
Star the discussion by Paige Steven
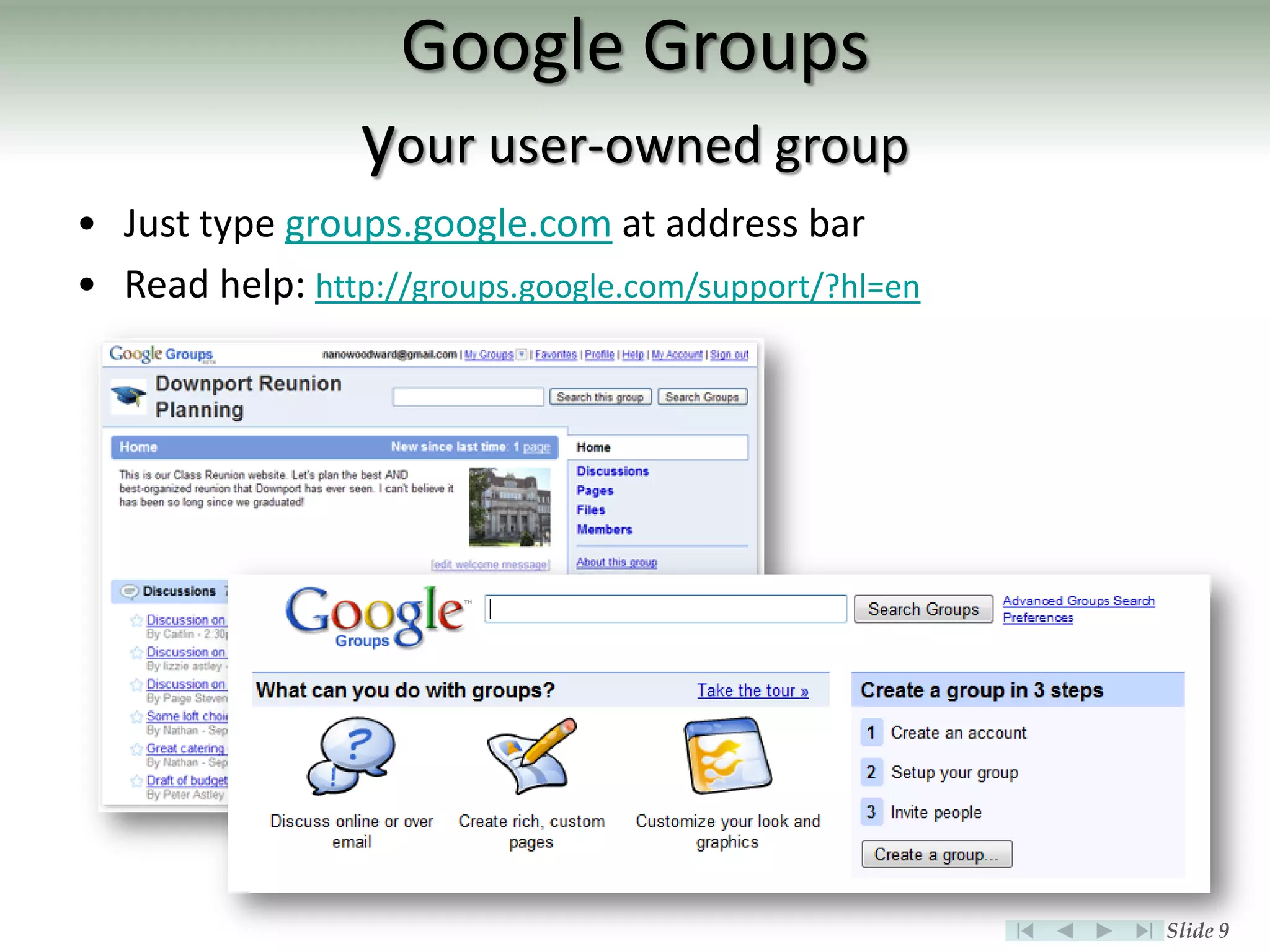tap(136, 684)
